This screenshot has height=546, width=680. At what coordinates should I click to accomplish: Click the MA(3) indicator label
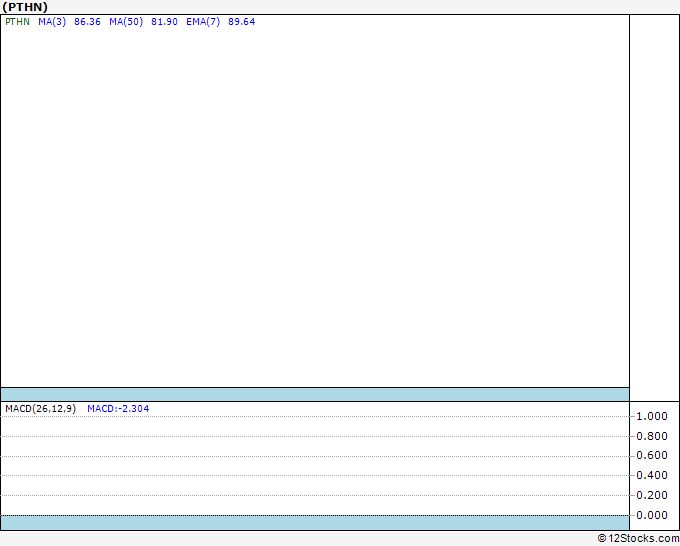pyautogui.click(x=52, y=22)
